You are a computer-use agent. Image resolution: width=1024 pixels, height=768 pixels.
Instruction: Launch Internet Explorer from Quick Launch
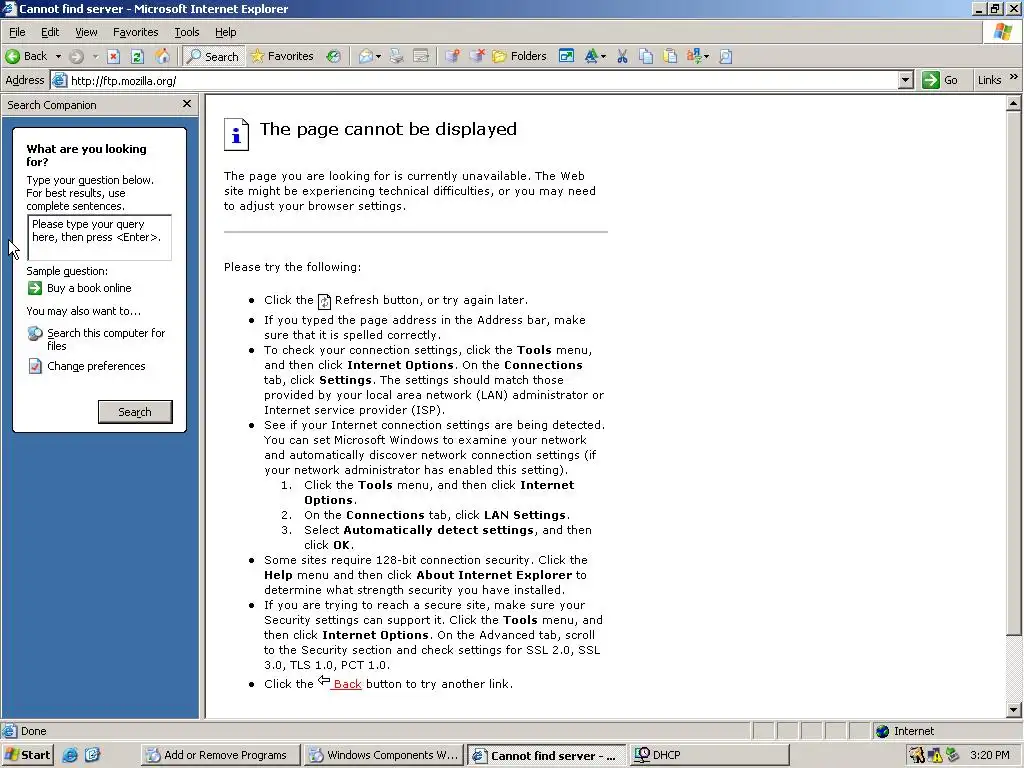pos(70,755)
